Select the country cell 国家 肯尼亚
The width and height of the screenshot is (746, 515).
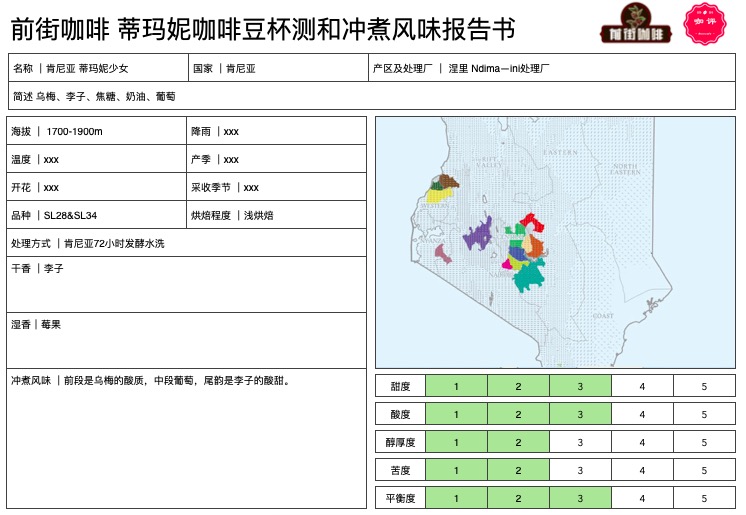pyautogui.click(x=278, y=68)
